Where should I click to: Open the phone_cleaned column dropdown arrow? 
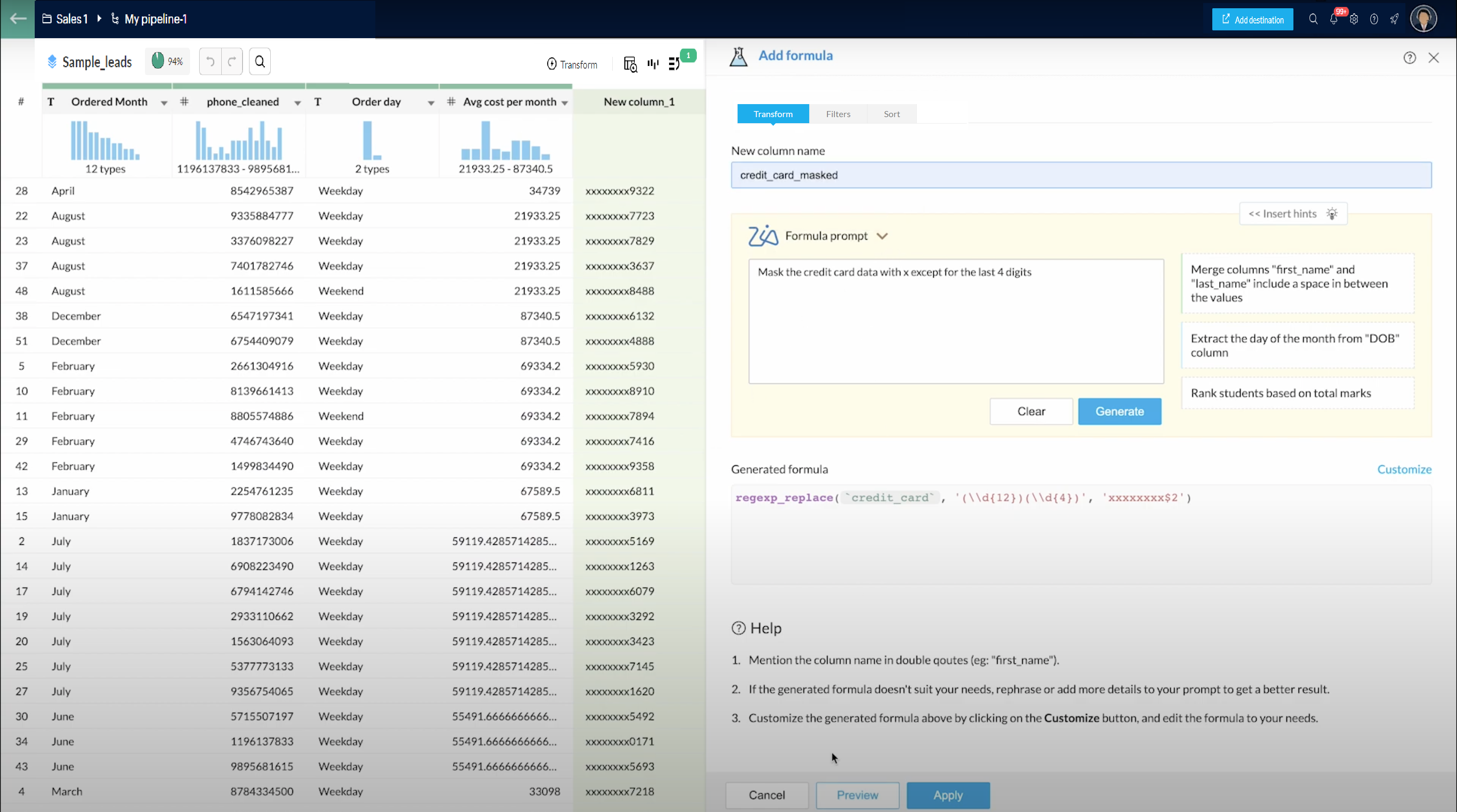pos(298,103)
